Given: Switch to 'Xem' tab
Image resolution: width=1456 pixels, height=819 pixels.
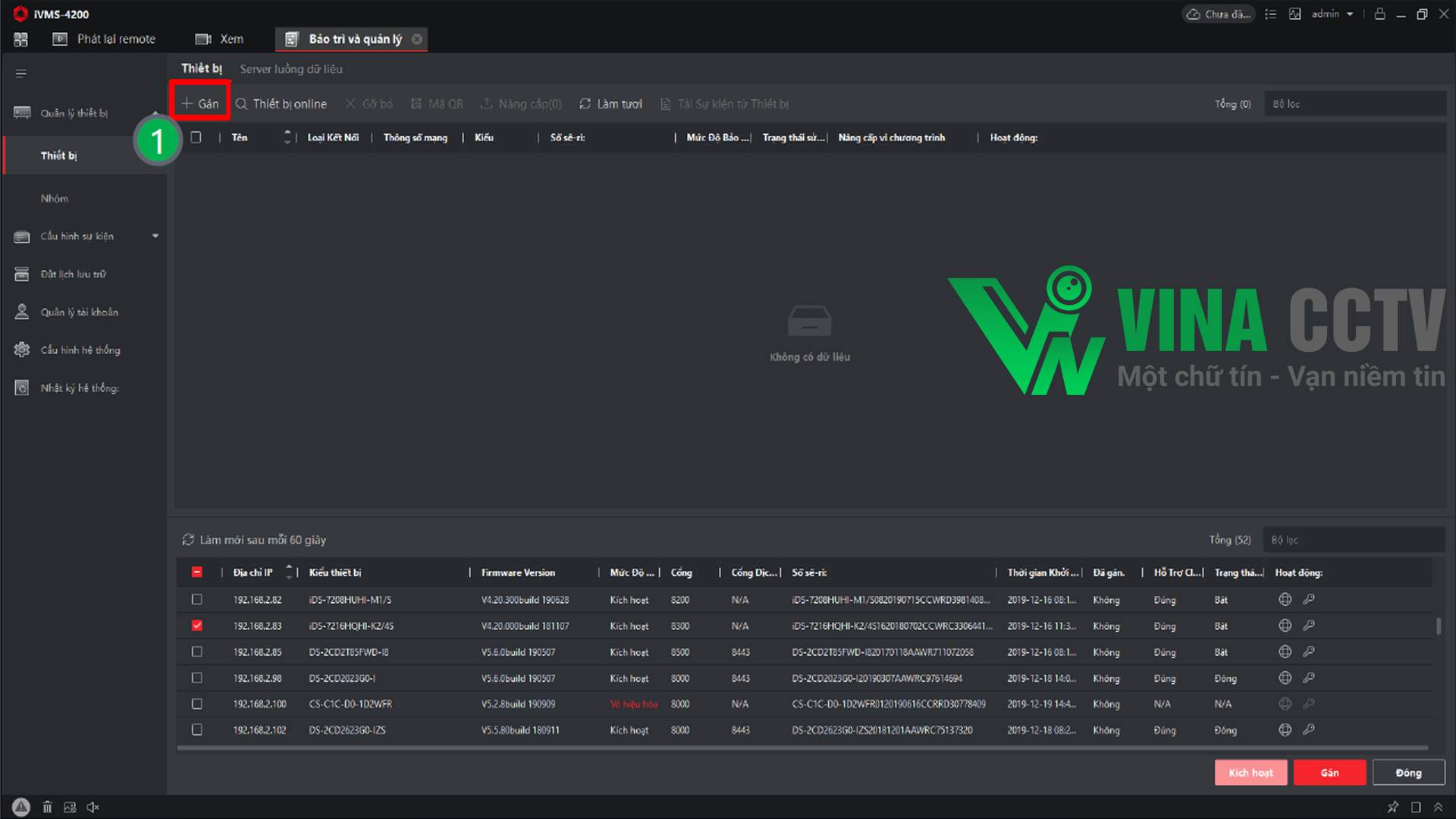Looking at the screenshot, I should coord(219,39).
